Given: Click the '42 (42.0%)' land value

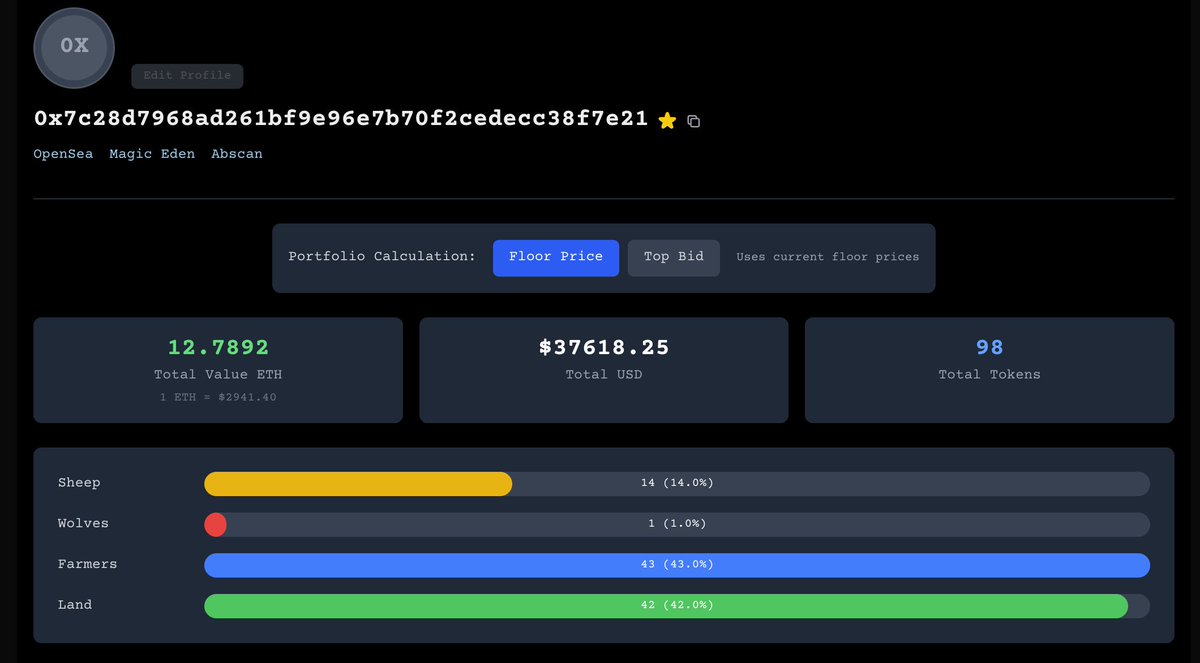Looking at the screenshot, I should pos(677,606).
